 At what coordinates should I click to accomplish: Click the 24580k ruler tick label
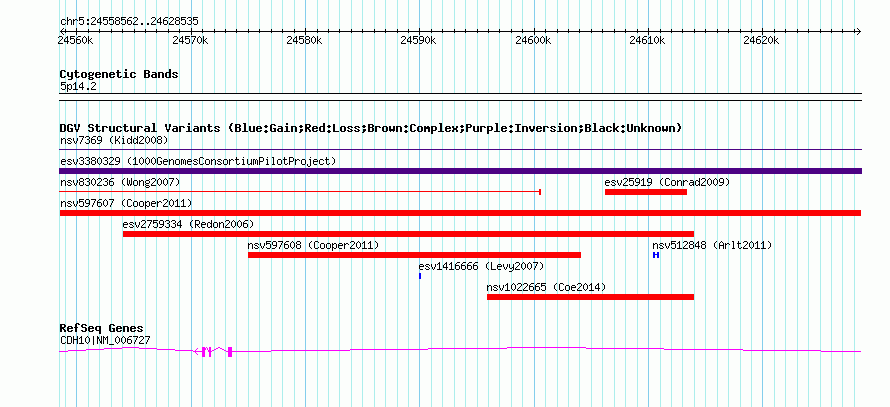click(x=304, y=40)
